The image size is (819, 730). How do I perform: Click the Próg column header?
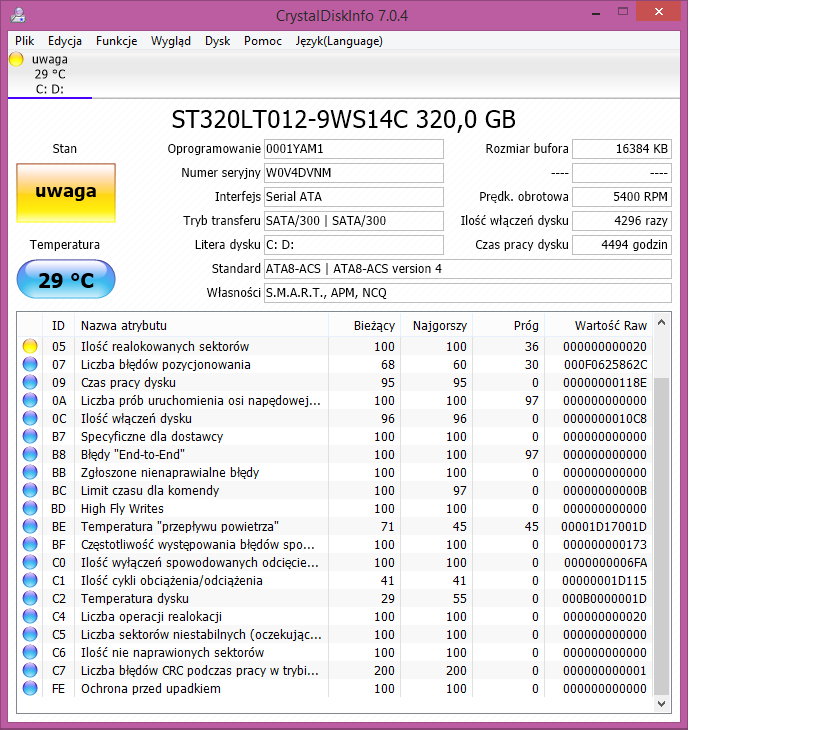509,326
